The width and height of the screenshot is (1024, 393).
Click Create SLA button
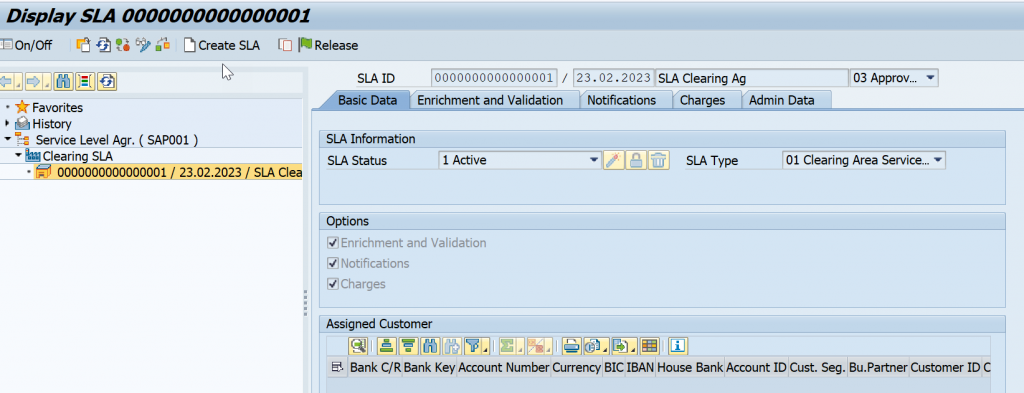pyautogui.click(x=221, y=46)
